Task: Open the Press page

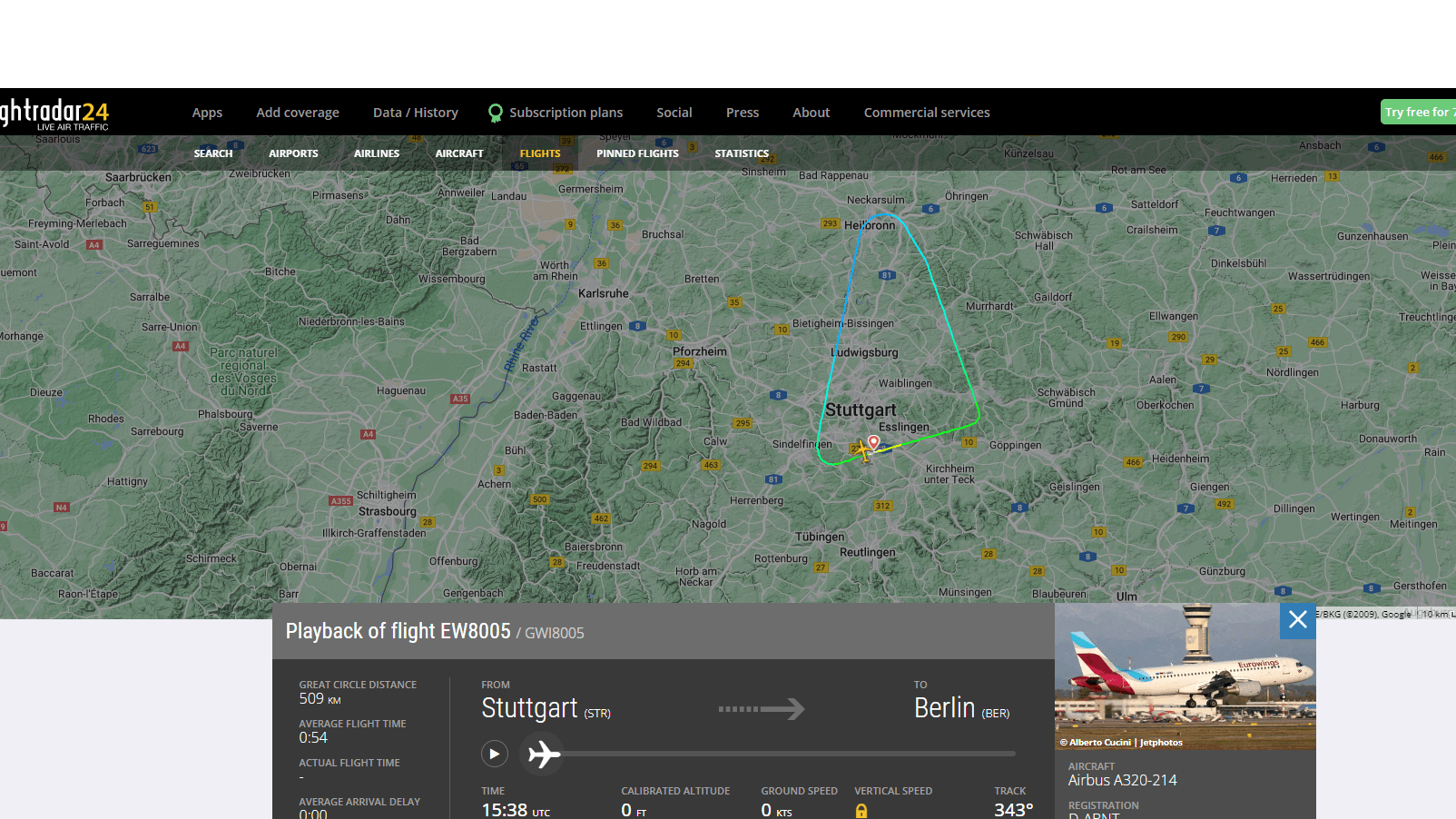Action: pyautogui.click(x=743, y=113)
